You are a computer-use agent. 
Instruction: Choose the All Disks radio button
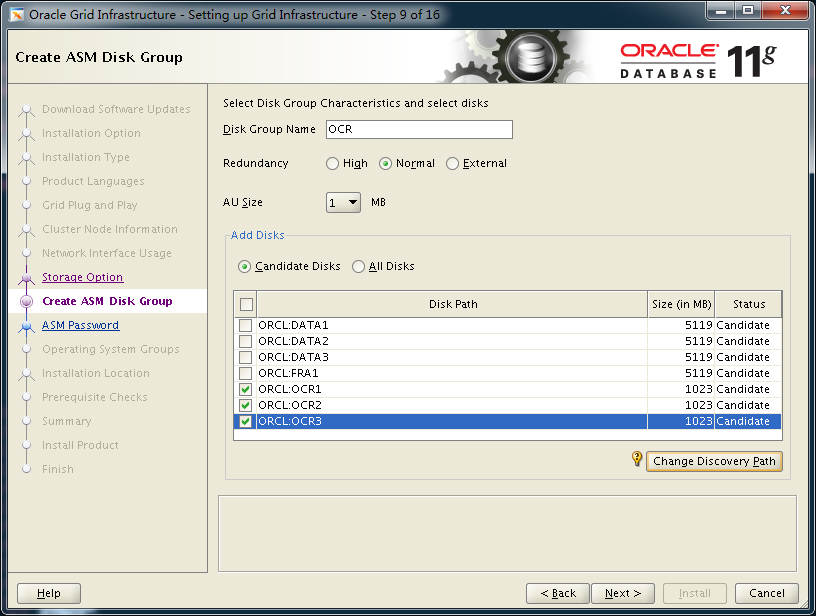(x=359, y=267)
